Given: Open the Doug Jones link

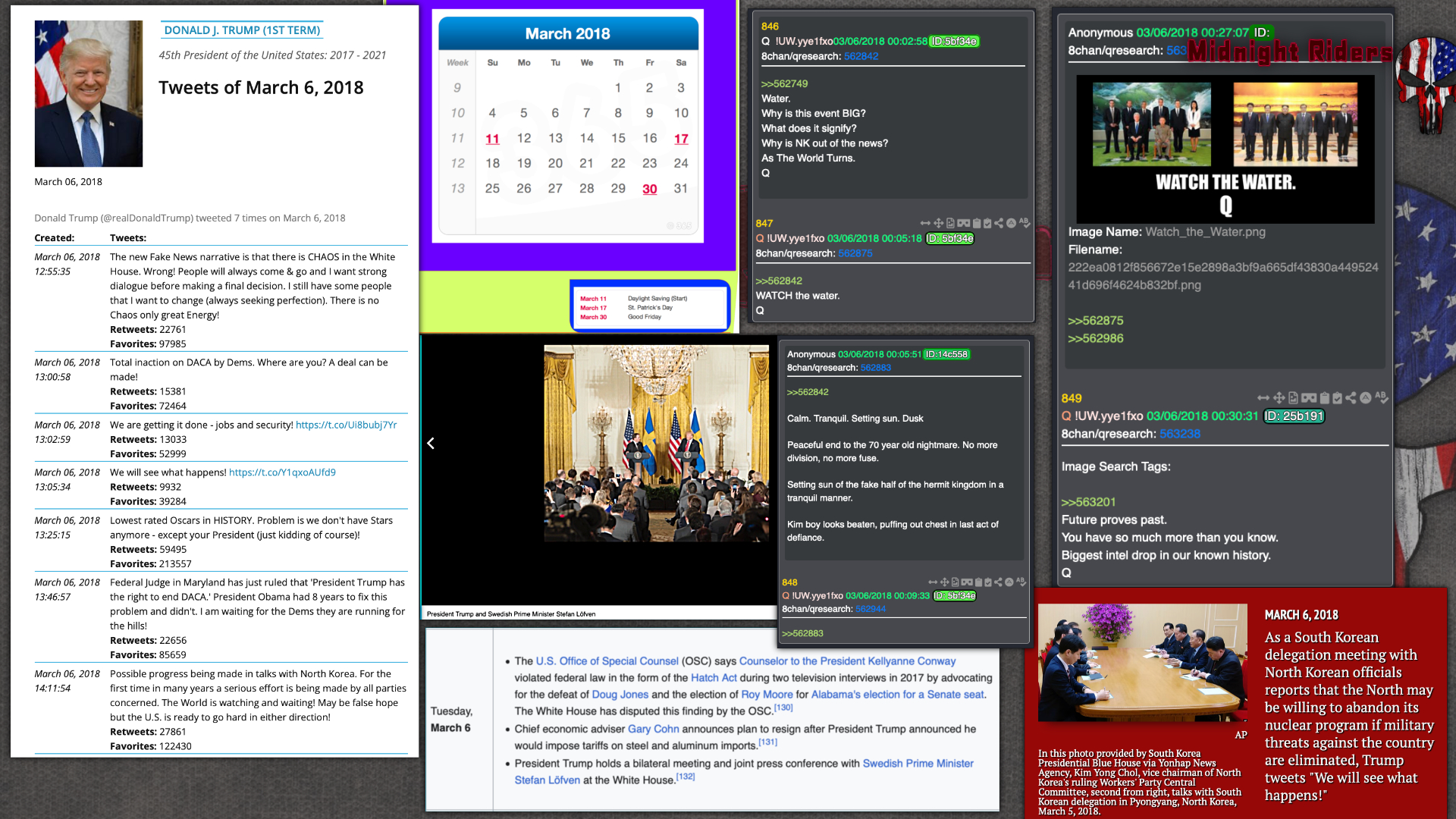Looking at the screenshot, I should click(x=620, y=695).
